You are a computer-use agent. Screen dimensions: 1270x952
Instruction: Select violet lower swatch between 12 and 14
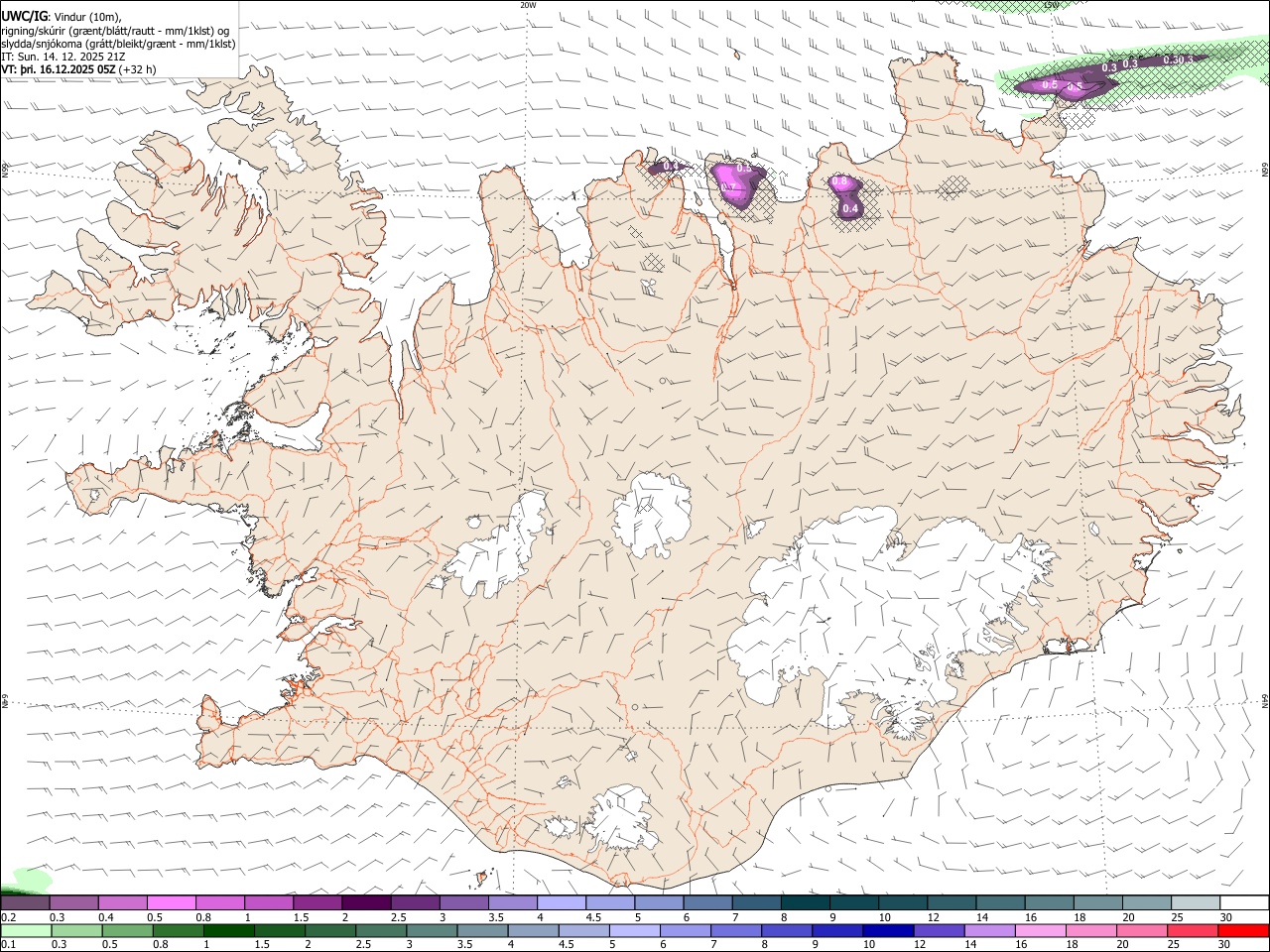[x=940, y=930]
